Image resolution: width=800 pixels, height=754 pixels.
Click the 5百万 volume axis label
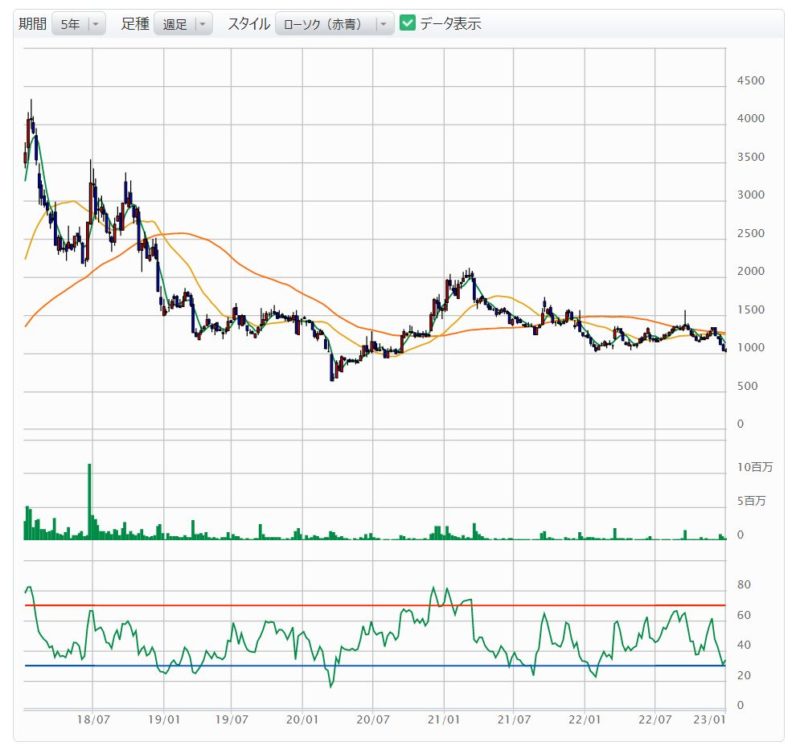(752, 501)
